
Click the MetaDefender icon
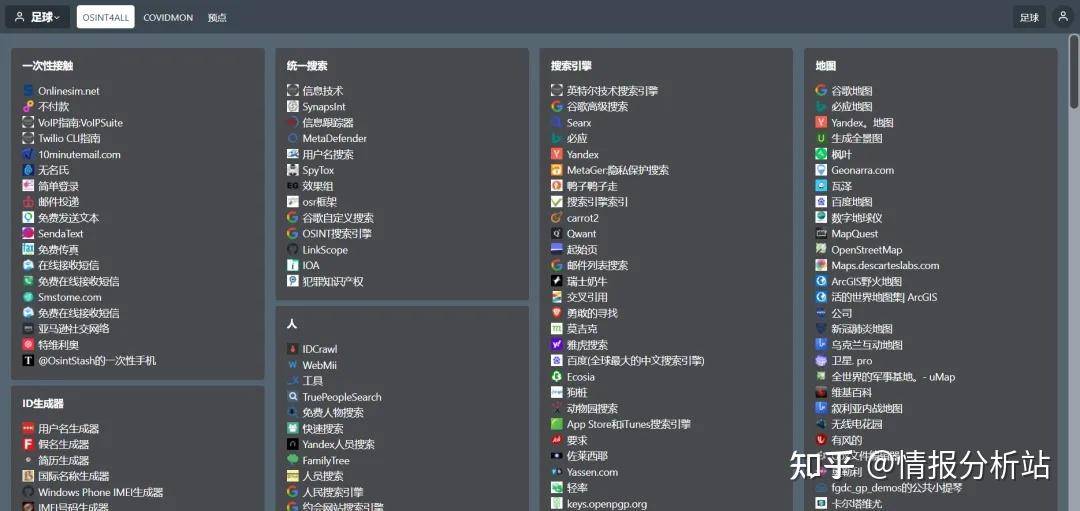click(292, 138)
